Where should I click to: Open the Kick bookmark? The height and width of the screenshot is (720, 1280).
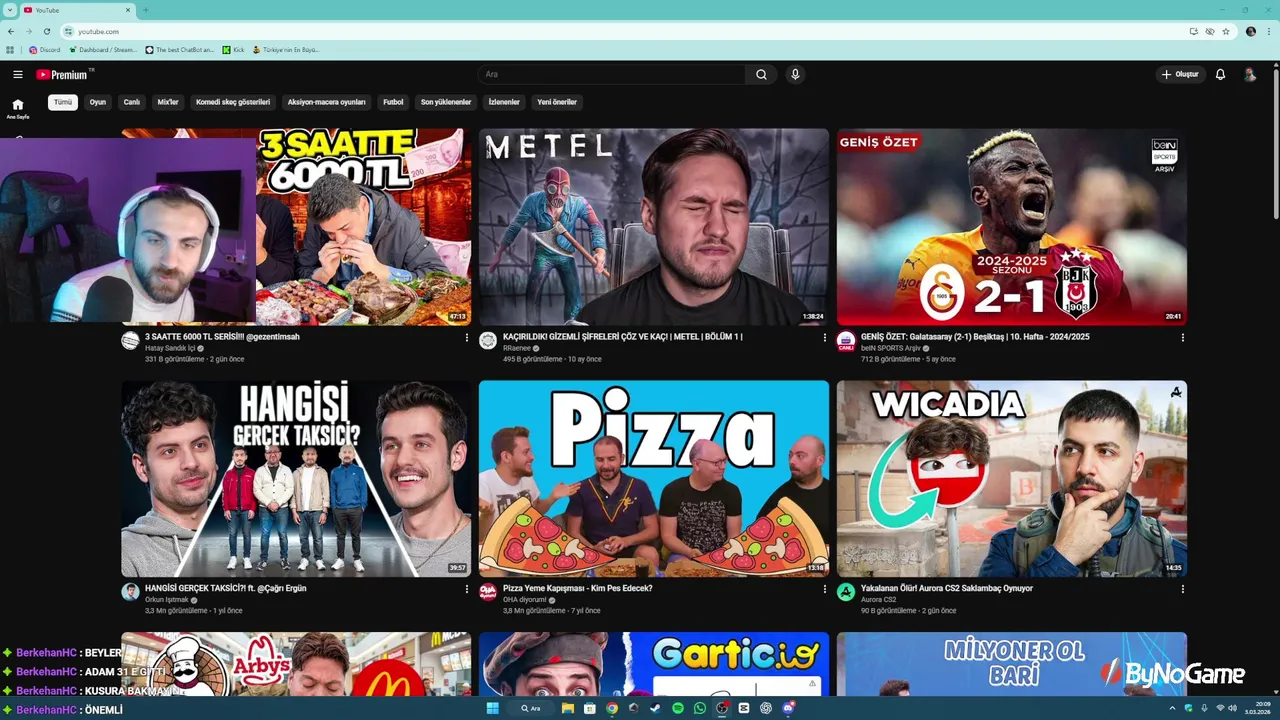tap(234, 49)
